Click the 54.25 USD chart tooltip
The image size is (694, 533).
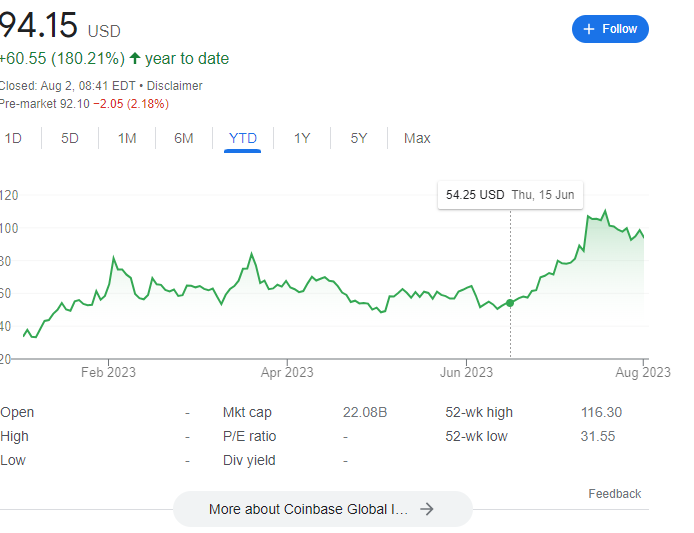(510, 195)
